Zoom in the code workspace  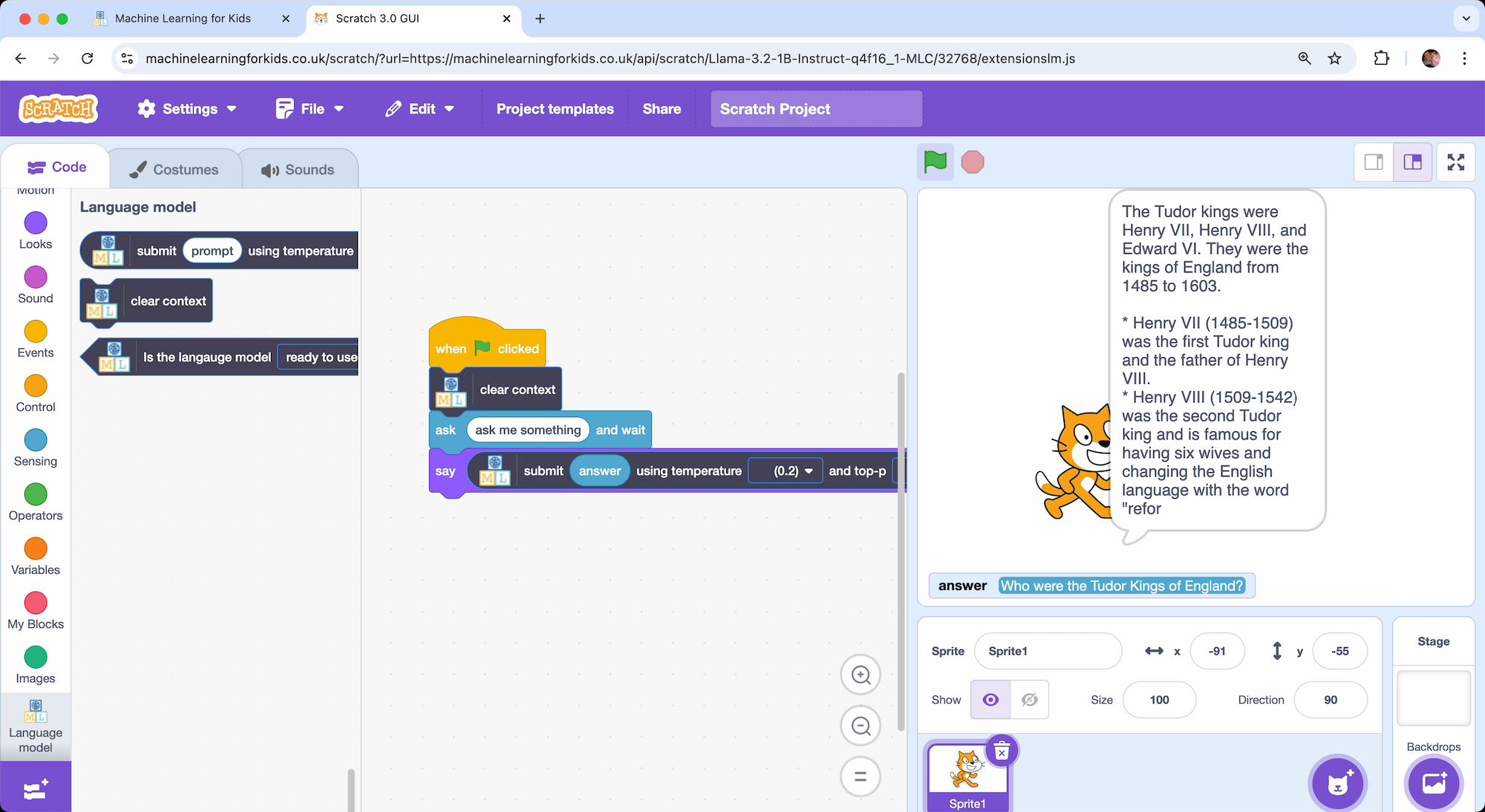tap(861, 675)
